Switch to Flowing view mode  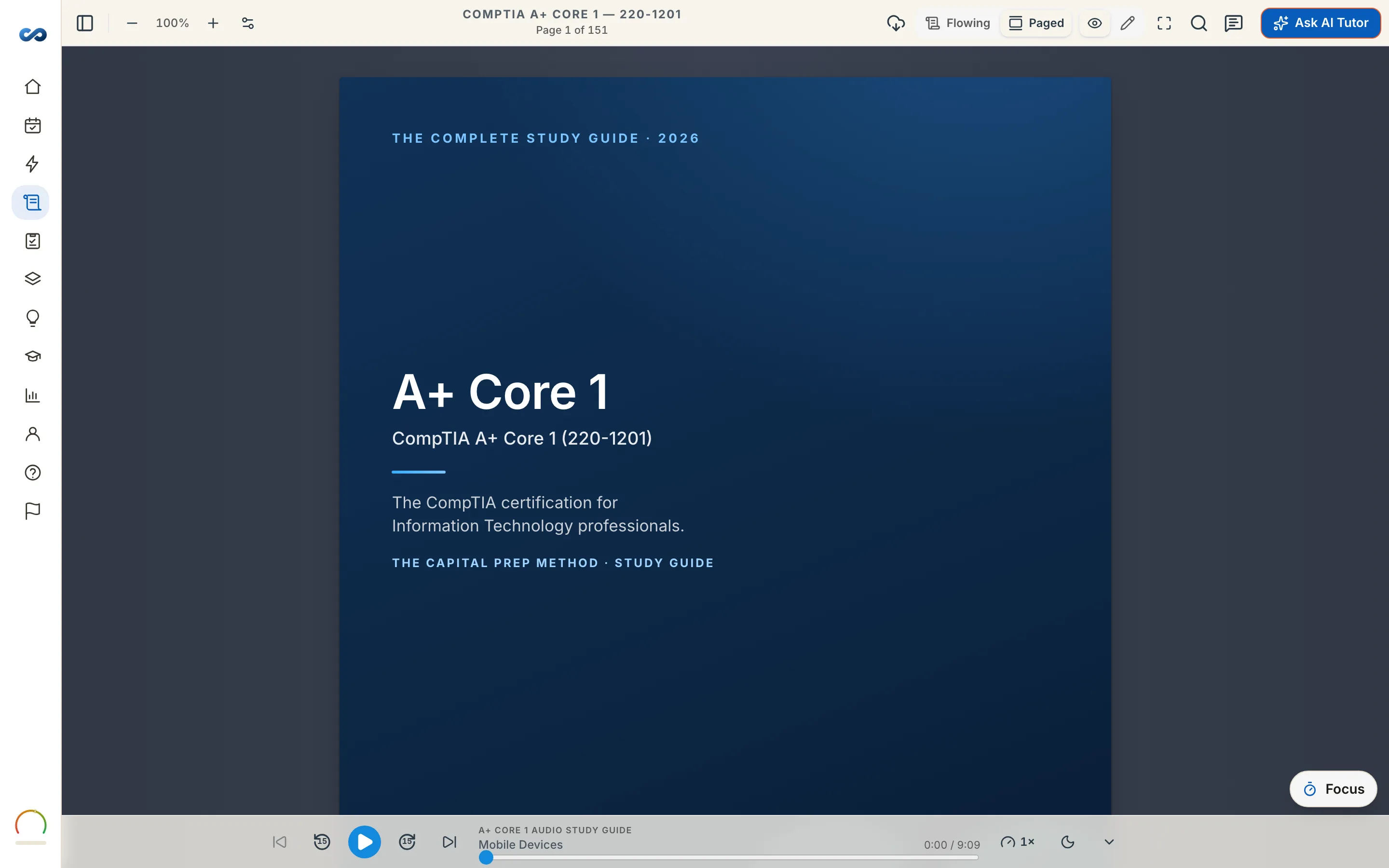click(x=958, y=23)
